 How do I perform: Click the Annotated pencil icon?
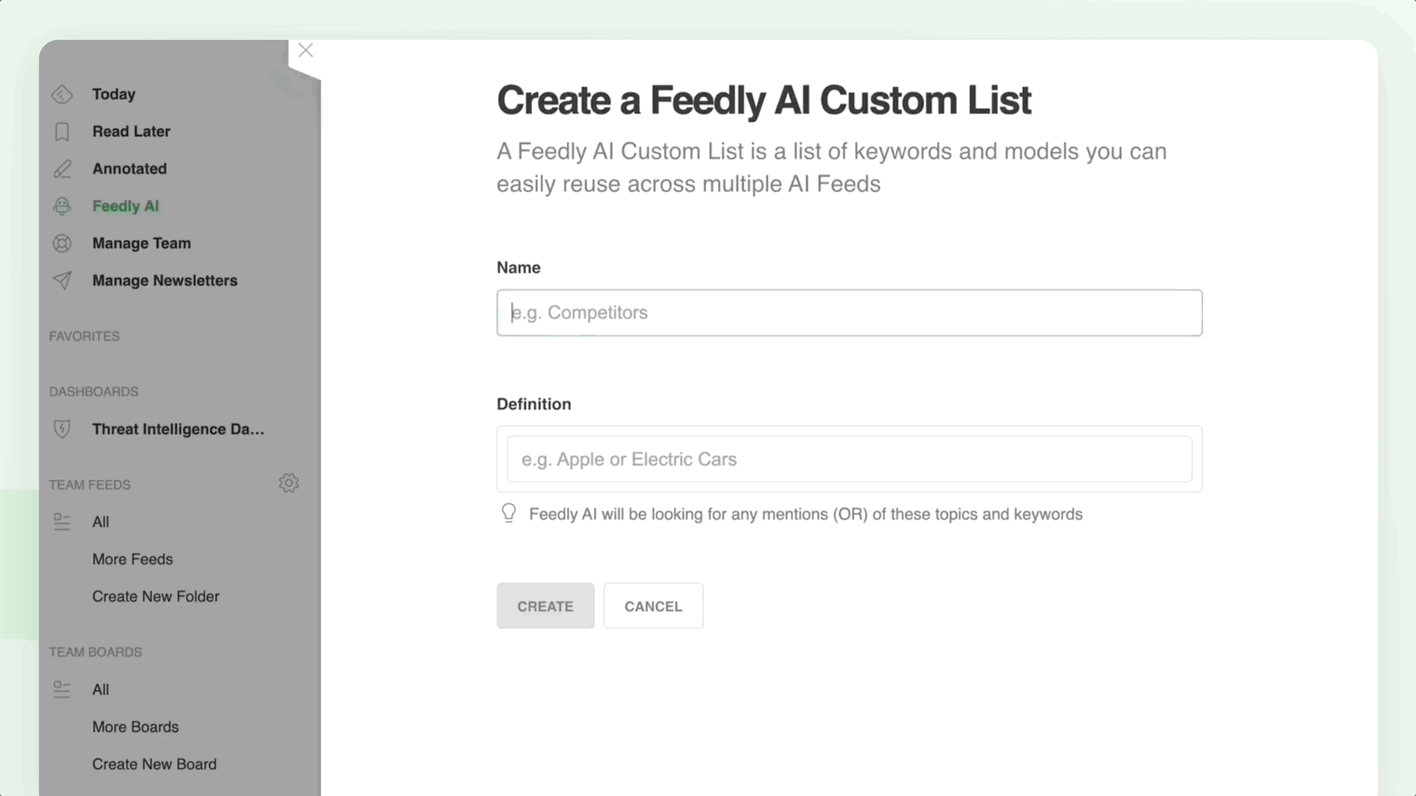(62, 169)
